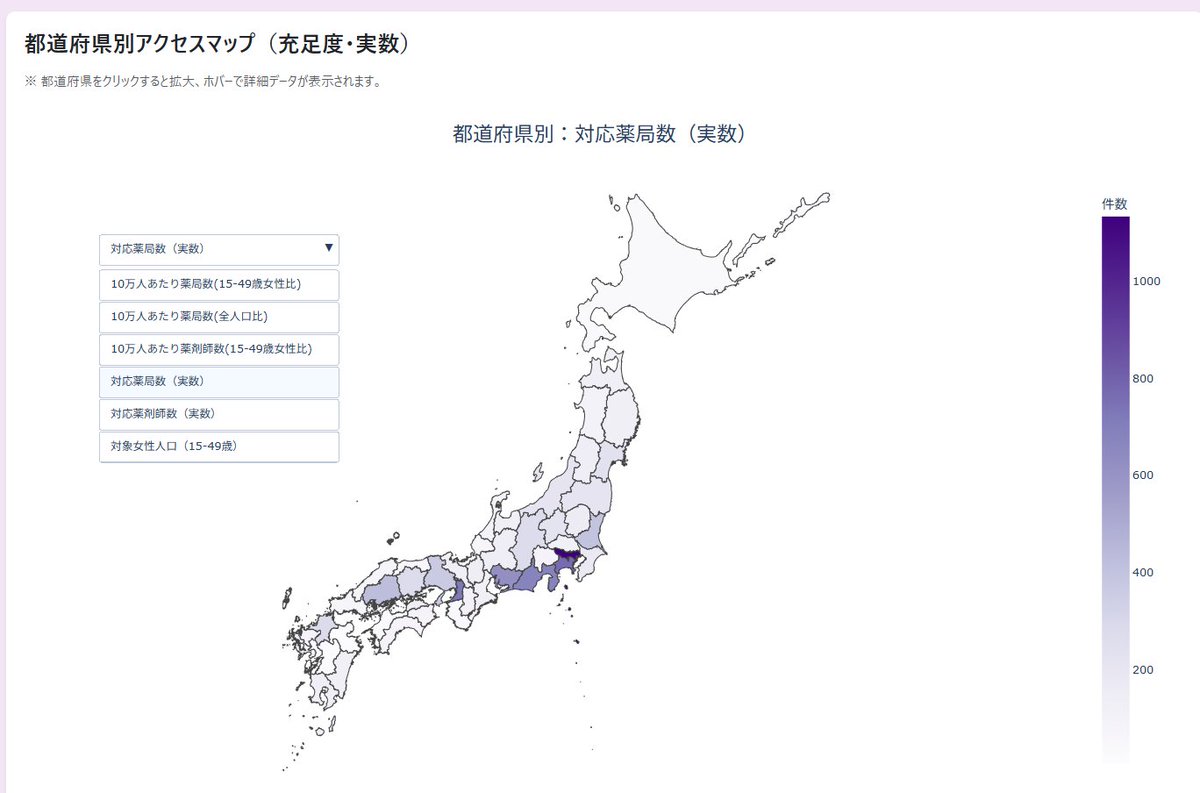Select 10万人あたり薬剤師数(15-49歳女性比) option
1200x793 pixels.
(x=219, y=349)
